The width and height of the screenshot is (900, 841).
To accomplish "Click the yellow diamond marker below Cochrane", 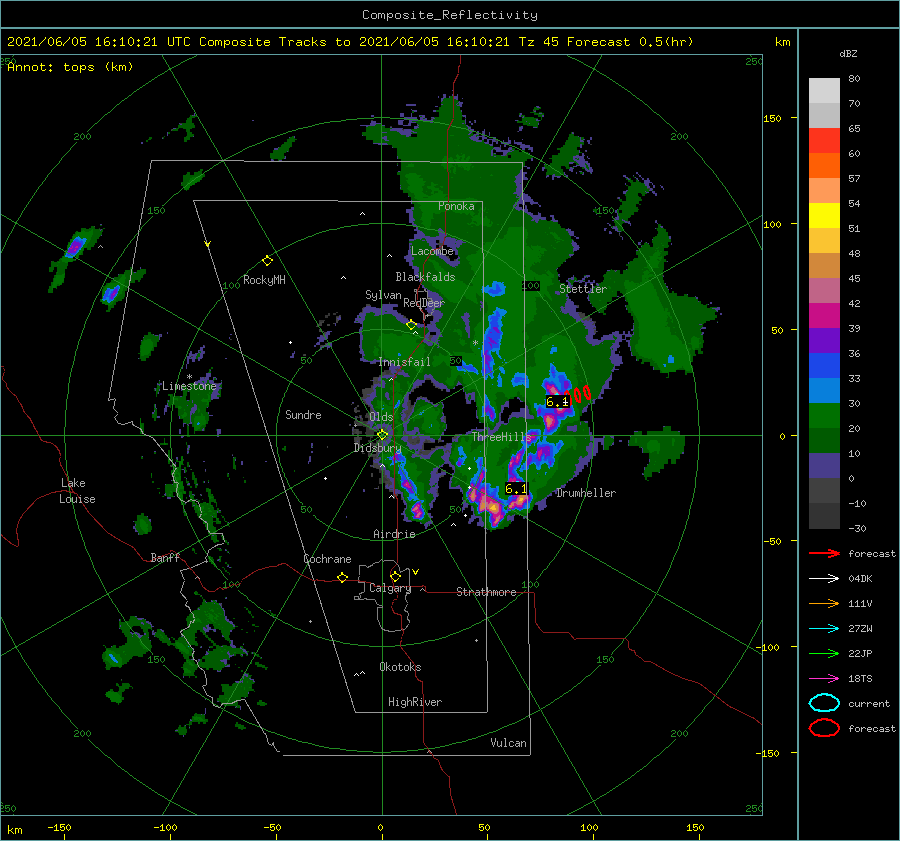I will tap(342, 578).
